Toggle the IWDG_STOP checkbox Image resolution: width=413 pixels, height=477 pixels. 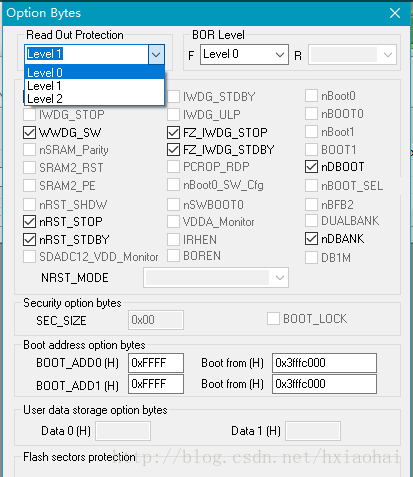[29, 115]
